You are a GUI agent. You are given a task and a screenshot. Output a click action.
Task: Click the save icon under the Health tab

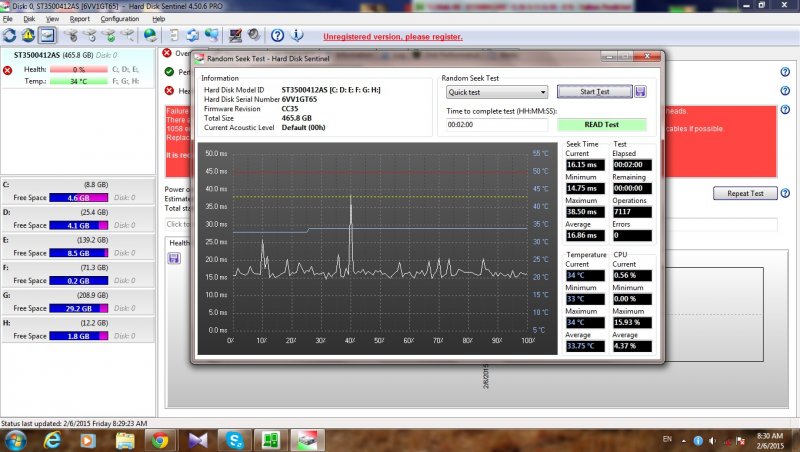[174, 258]
